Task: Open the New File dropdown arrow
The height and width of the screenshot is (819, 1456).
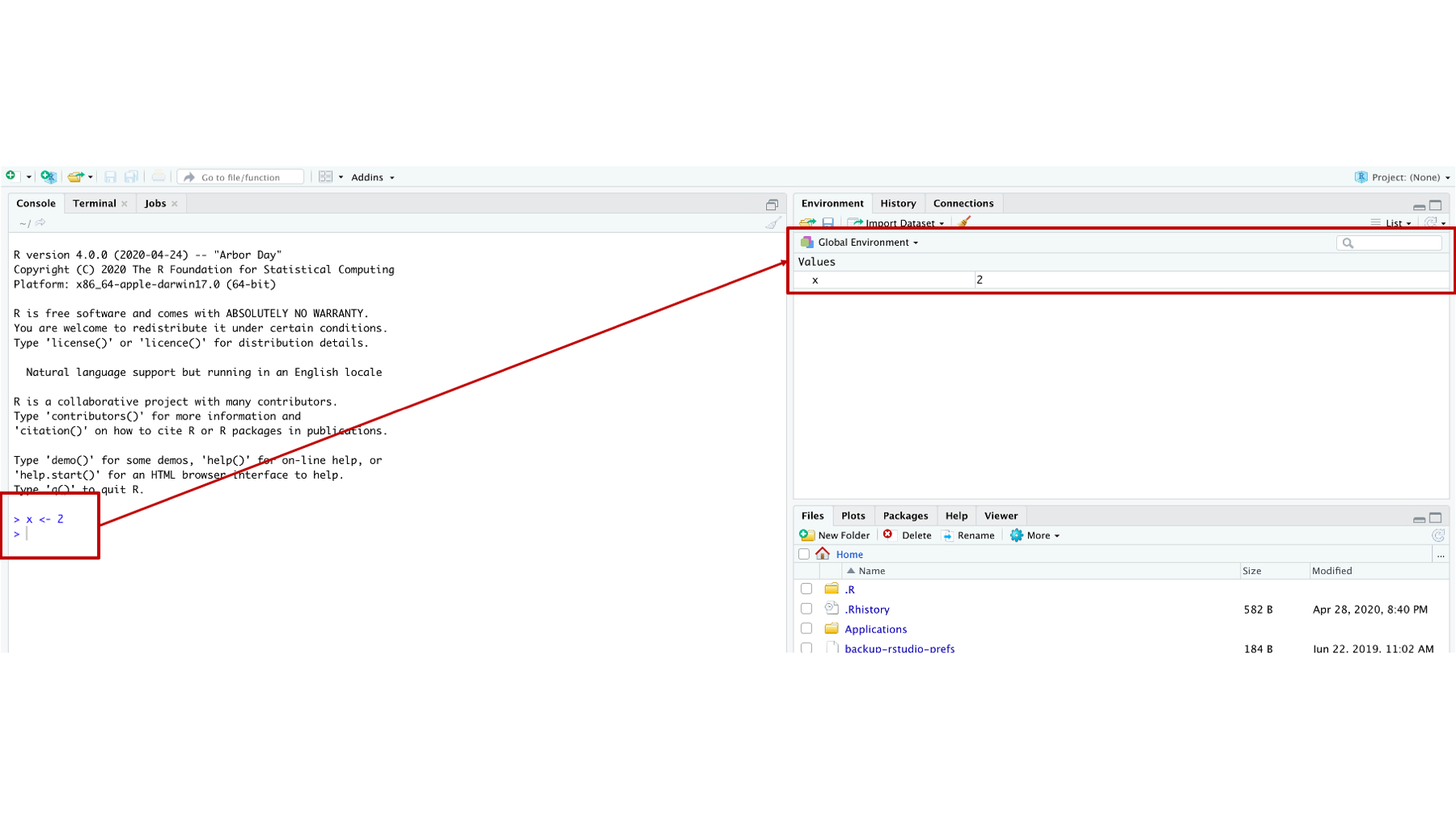Action: pyautogui.click(x=28, y=177)
